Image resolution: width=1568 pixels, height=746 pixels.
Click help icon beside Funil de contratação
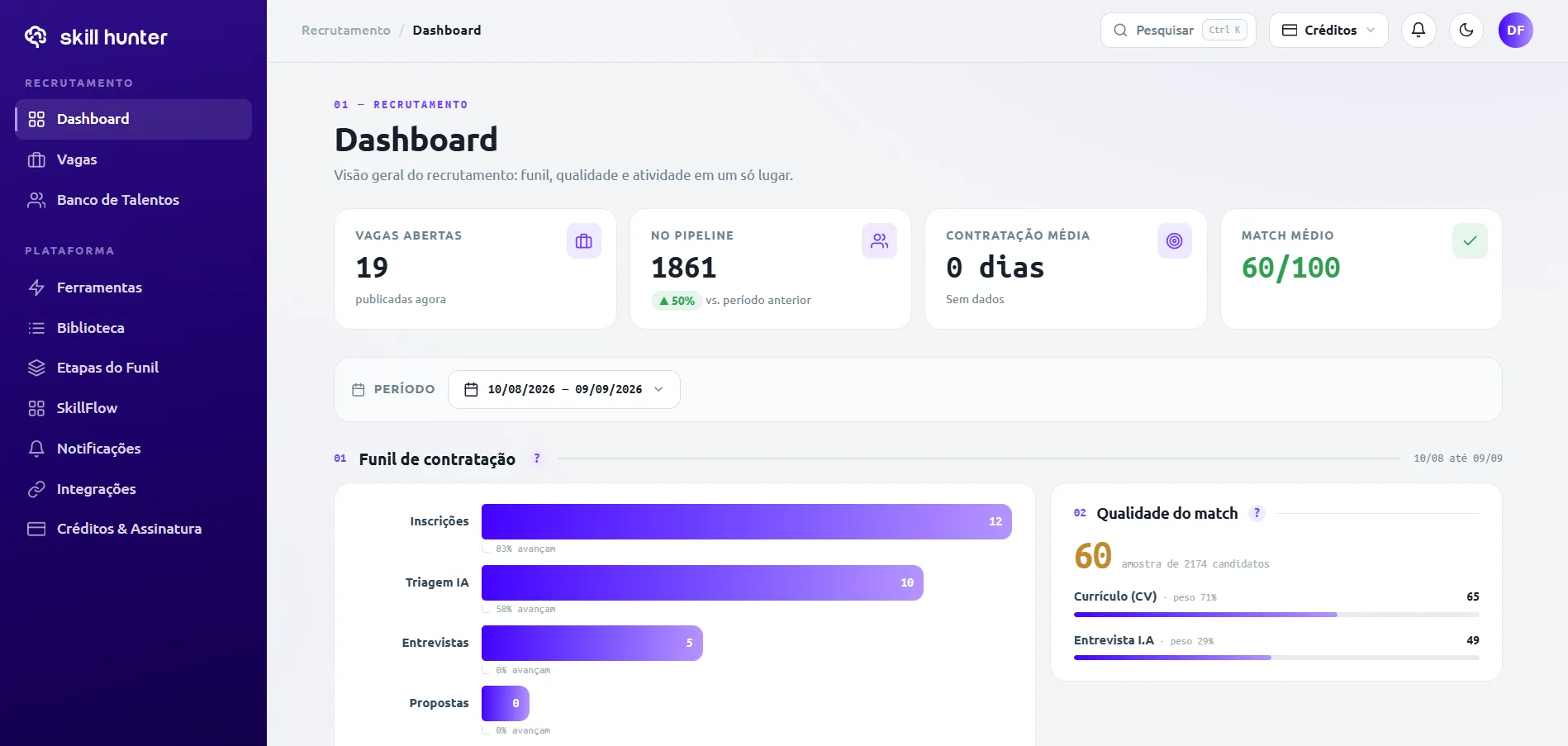[537, 459]
